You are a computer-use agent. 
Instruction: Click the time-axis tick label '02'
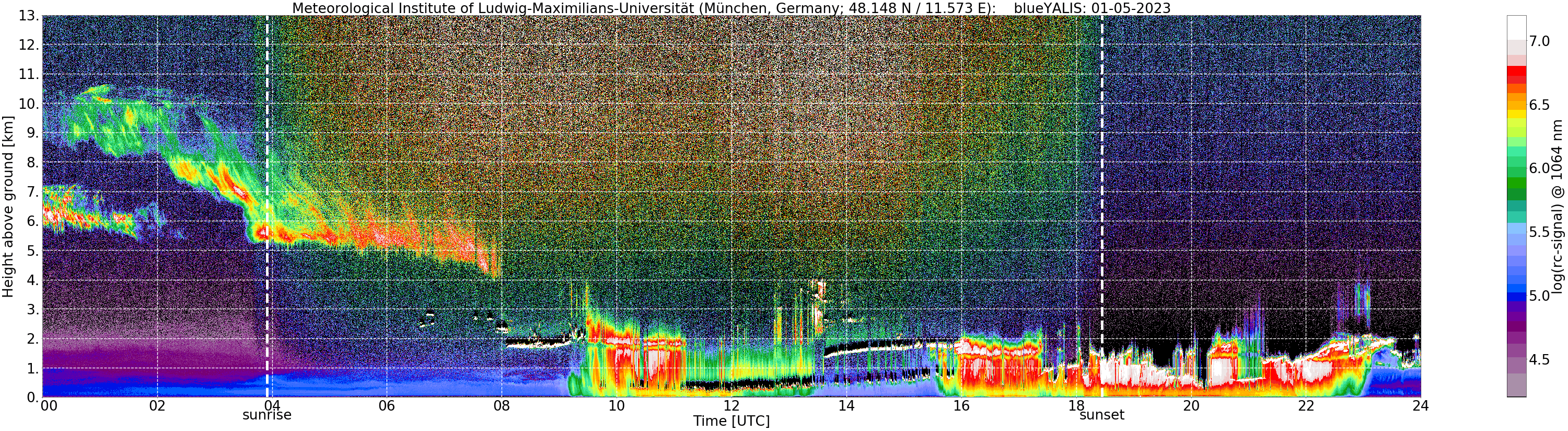pyautogui.click(x=157, y=406)
